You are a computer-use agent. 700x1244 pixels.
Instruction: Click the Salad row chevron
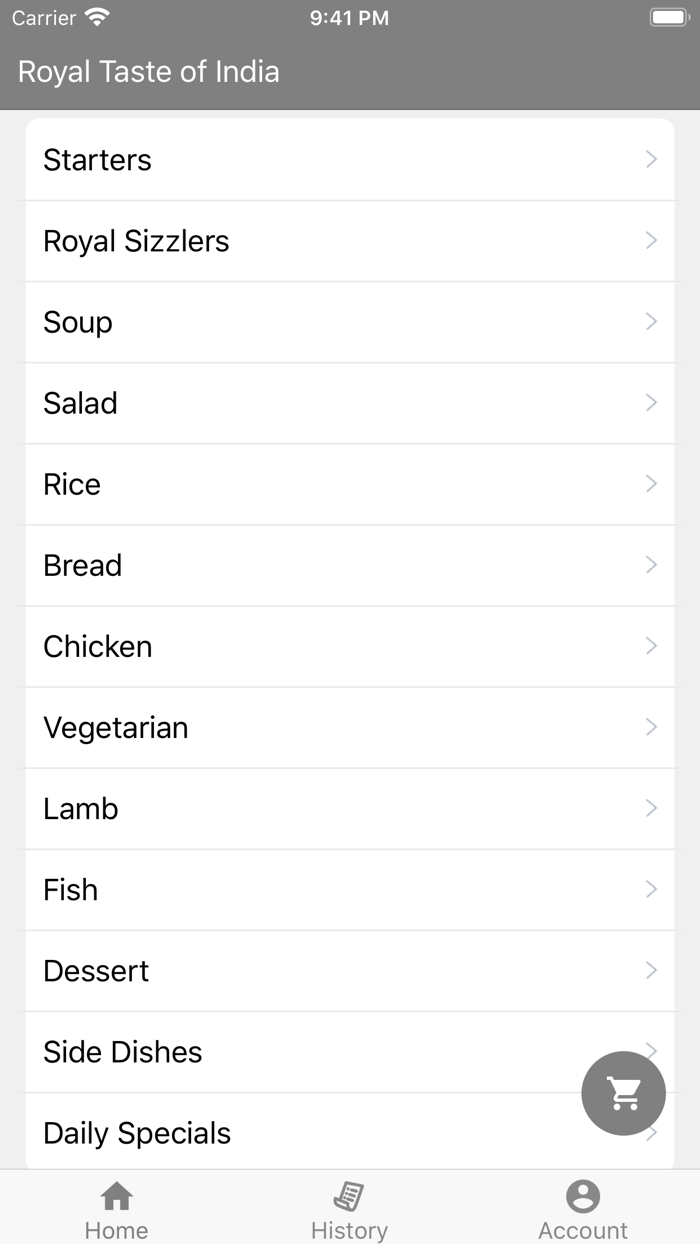pos(651,402)
